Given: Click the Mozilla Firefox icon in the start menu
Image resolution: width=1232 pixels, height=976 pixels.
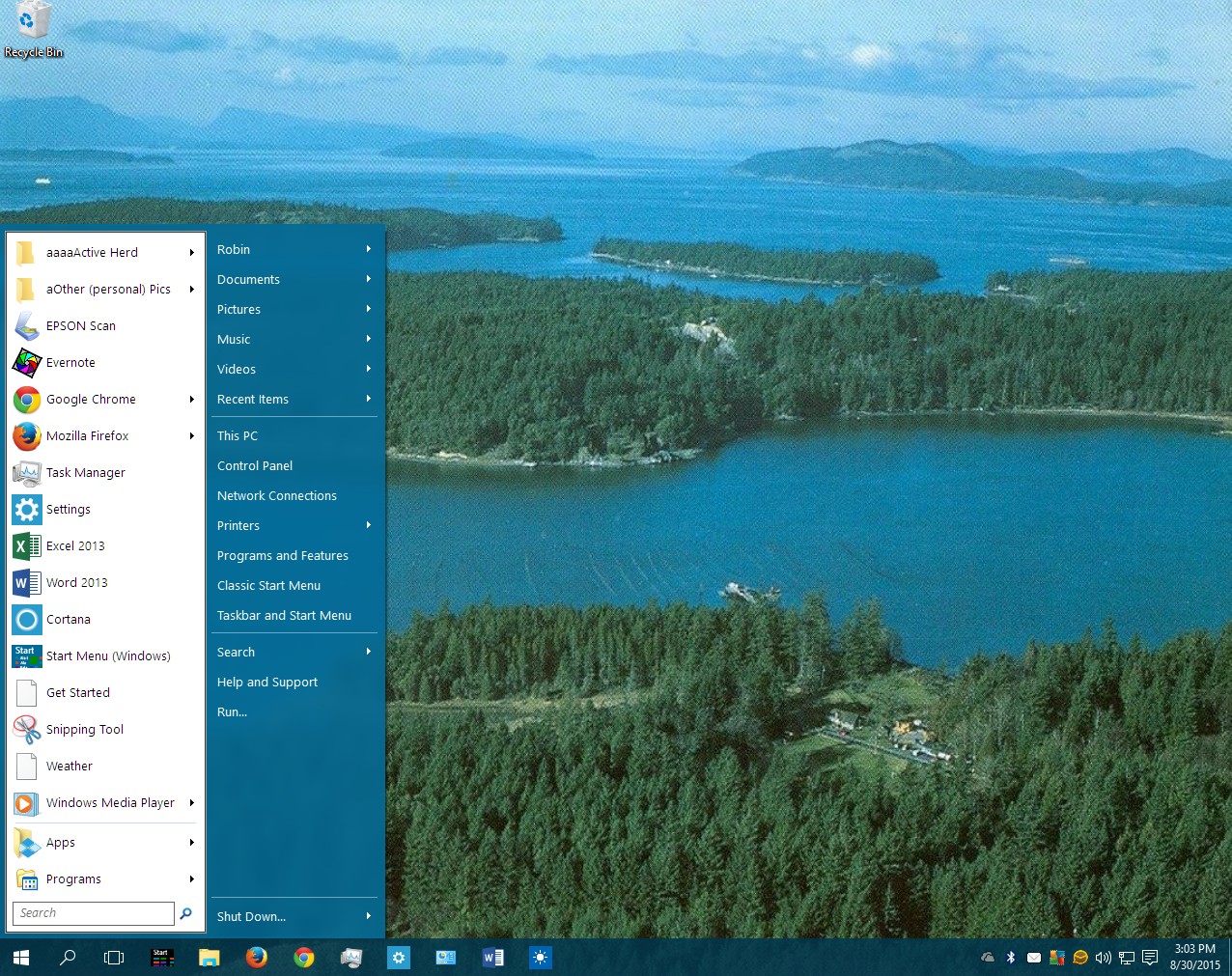Looking at the screenshot, I should point(26,436).
